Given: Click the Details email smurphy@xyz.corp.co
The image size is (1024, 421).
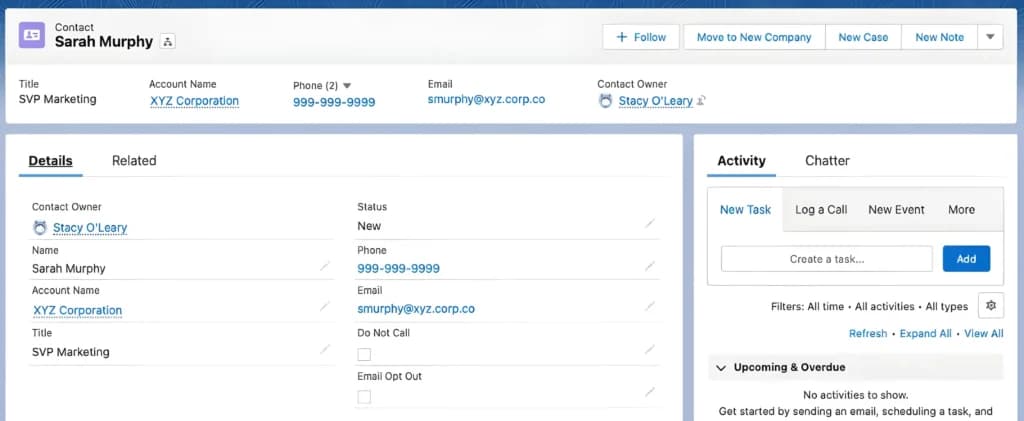Looking at the screenshot, I should (x=416, y=309).
